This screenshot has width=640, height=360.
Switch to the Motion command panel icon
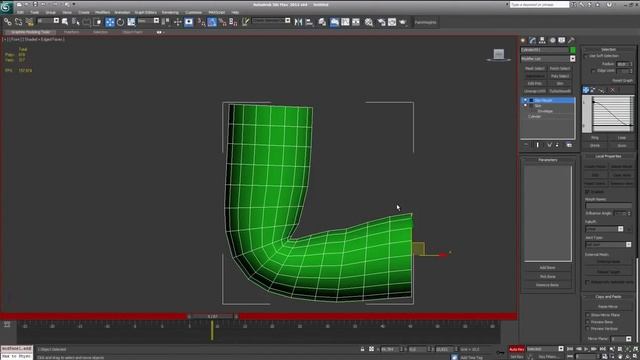point(552,40)
